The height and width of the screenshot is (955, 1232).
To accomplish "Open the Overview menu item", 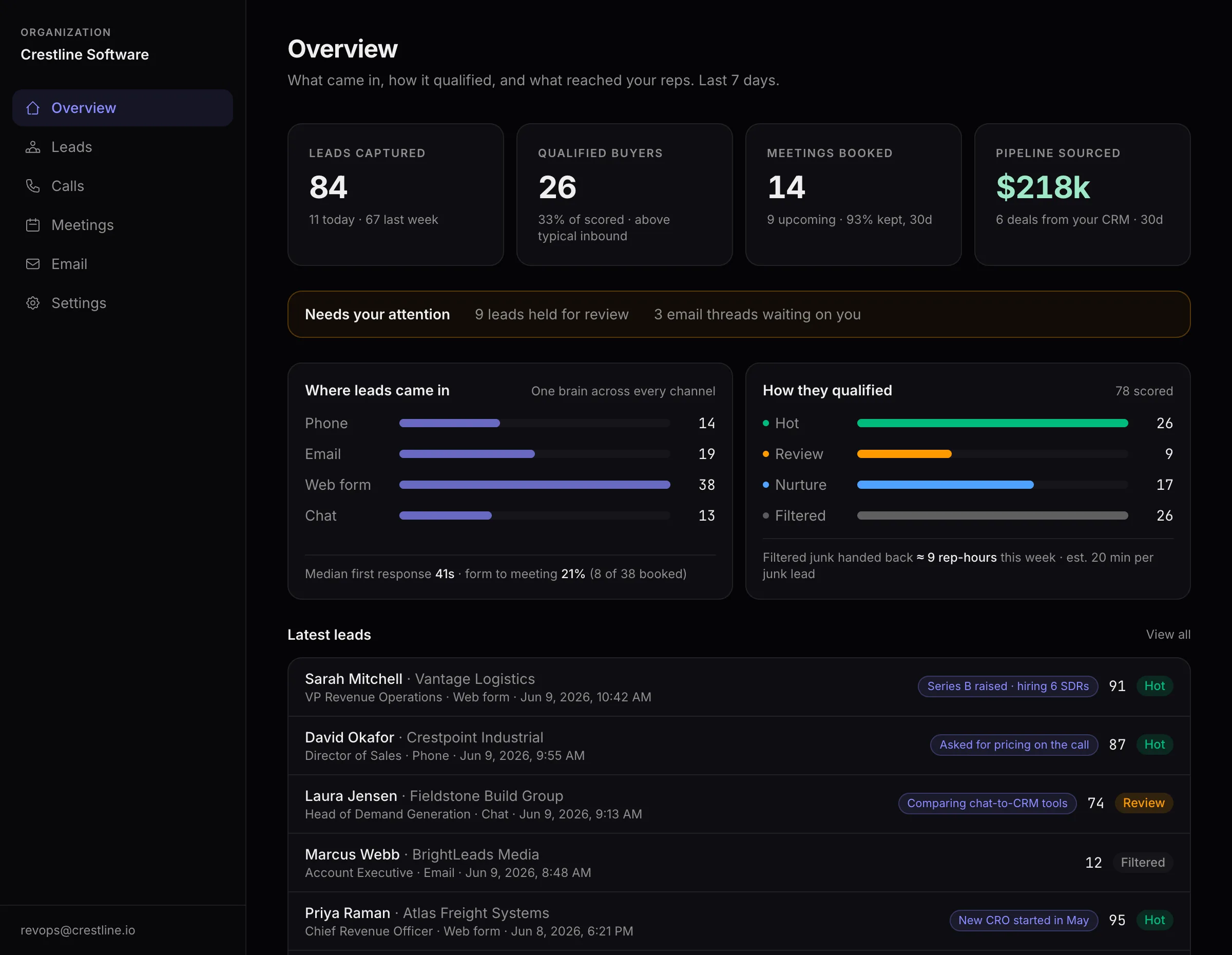I will (122, 108).
